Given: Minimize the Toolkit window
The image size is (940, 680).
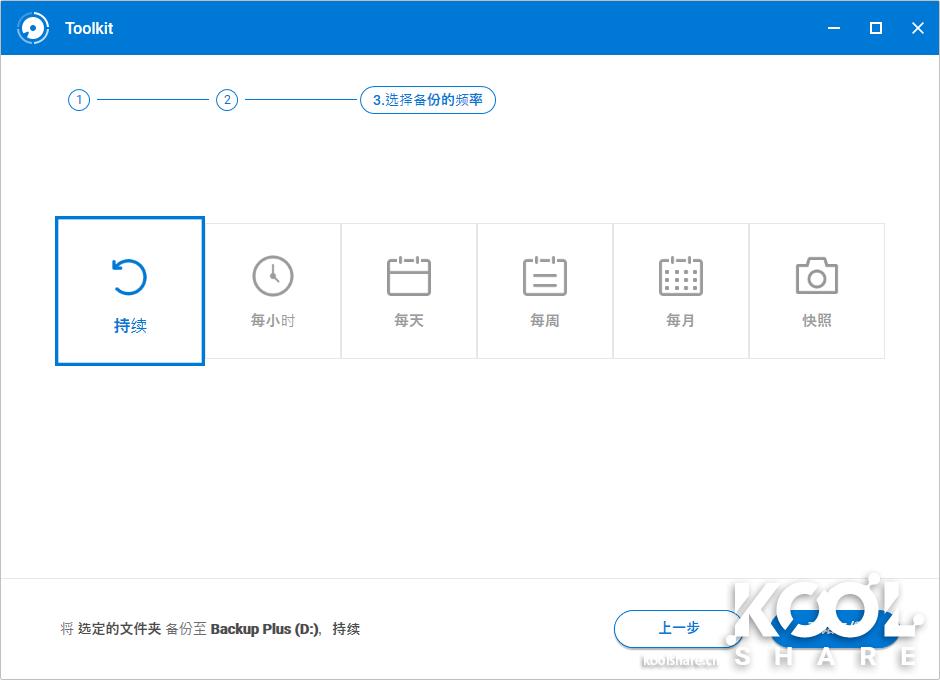Looking at the screenshot, I should tap(834, 28).
